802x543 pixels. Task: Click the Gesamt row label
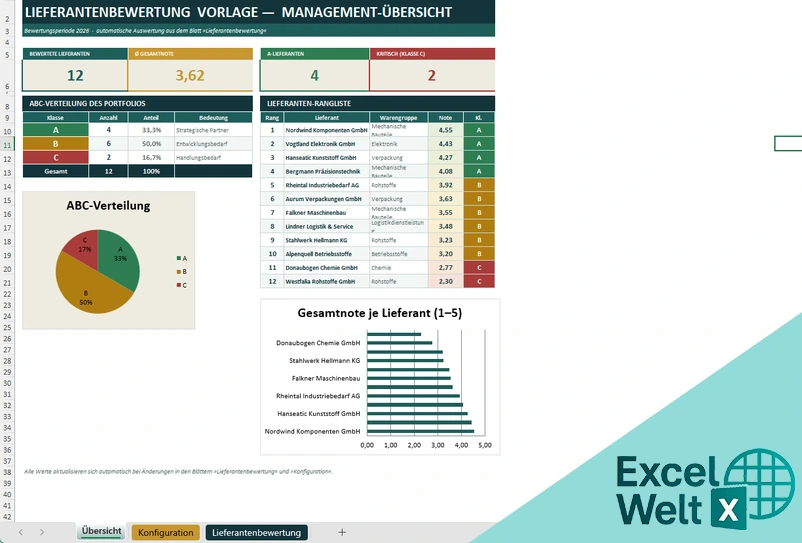55,171
